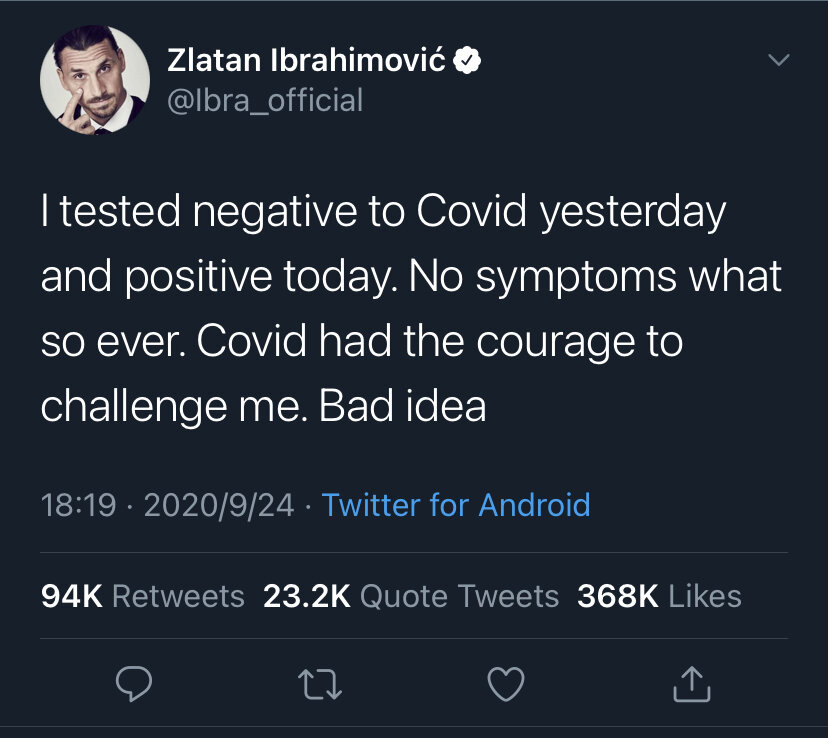
Task: Reply to Zlatan's tweet
Action: tap(134, 684)
